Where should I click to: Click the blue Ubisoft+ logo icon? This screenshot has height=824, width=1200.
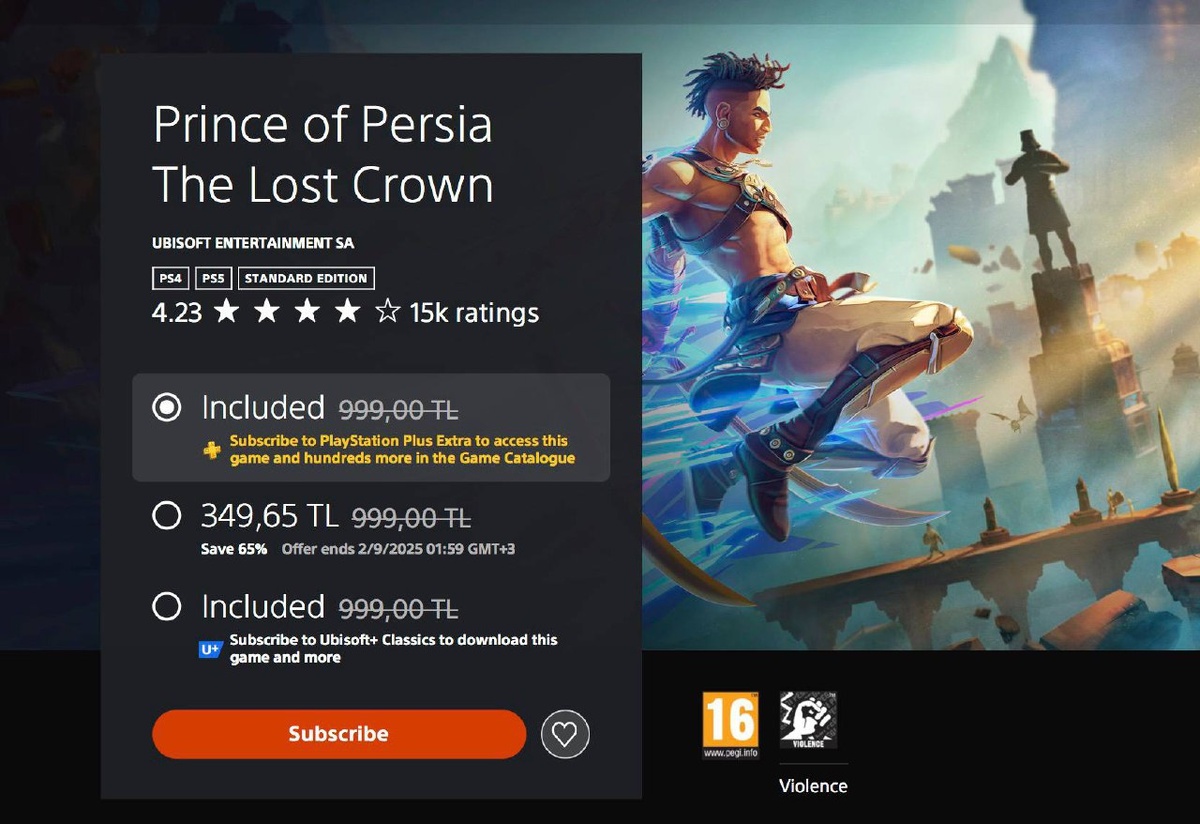pyautogui.click(x=210, y=649)
